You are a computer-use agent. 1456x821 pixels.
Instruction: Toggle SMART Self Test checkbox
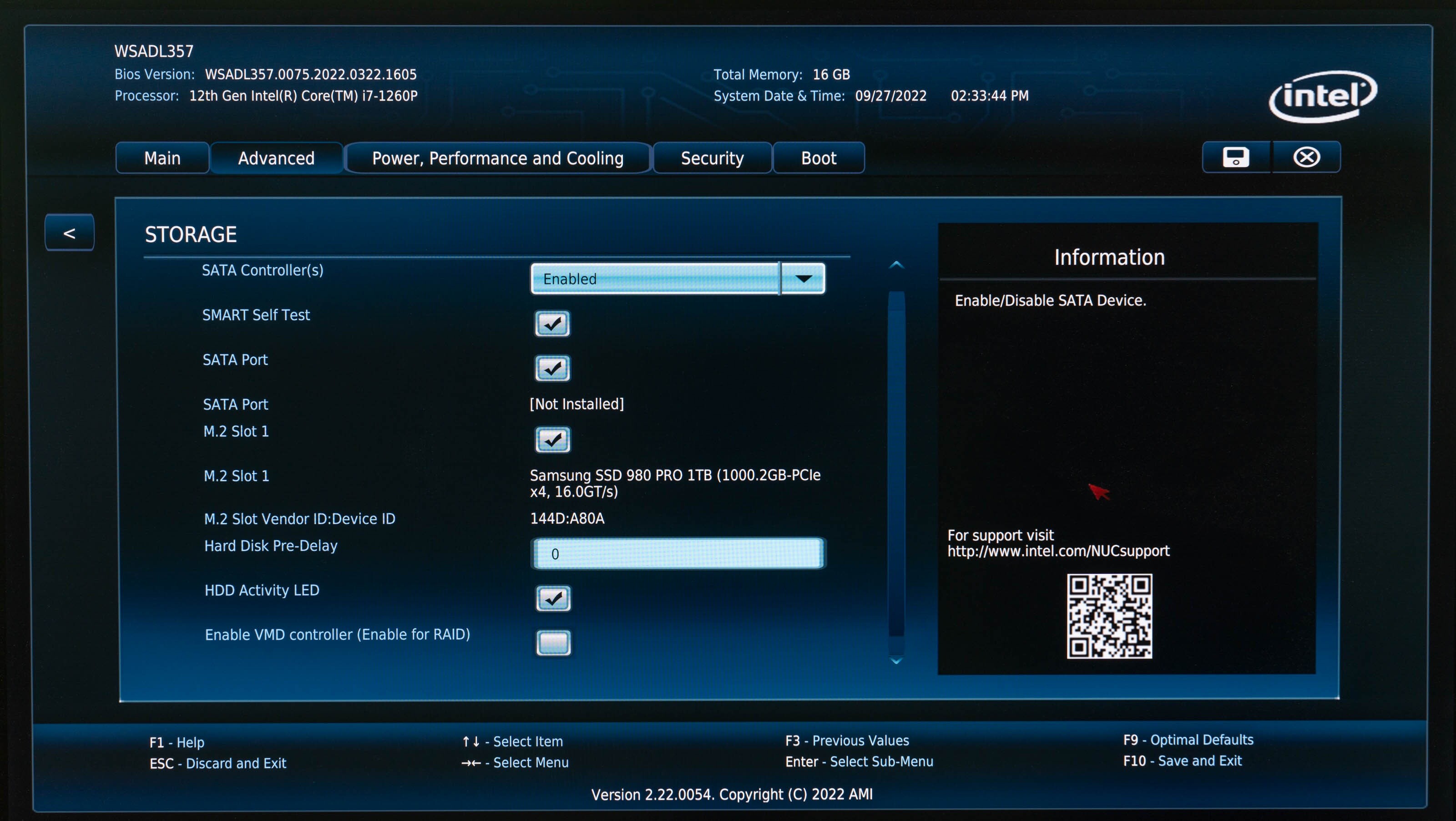pyautogui.click(x=552, y=324)
